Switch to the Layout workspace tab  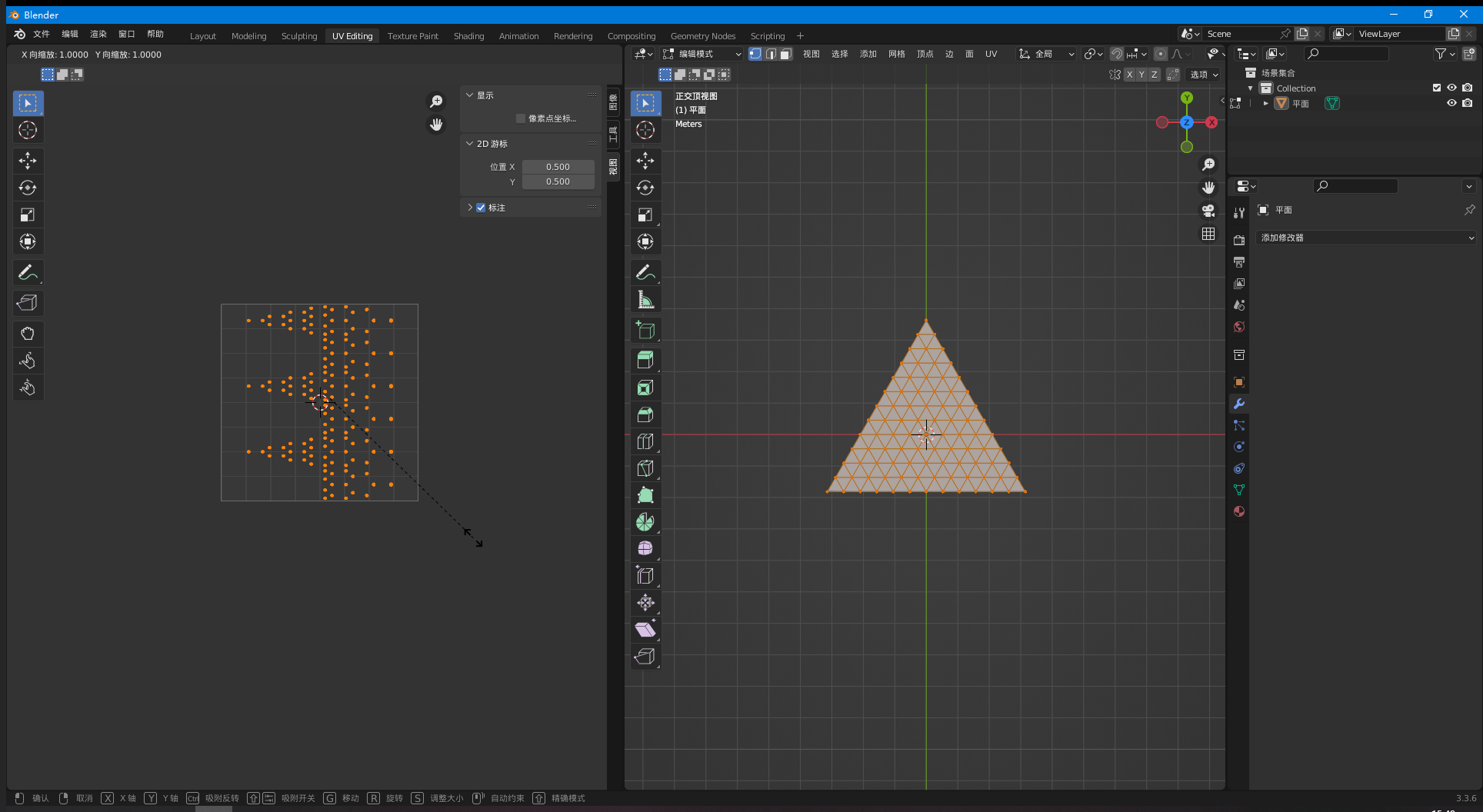click(203, 36)
